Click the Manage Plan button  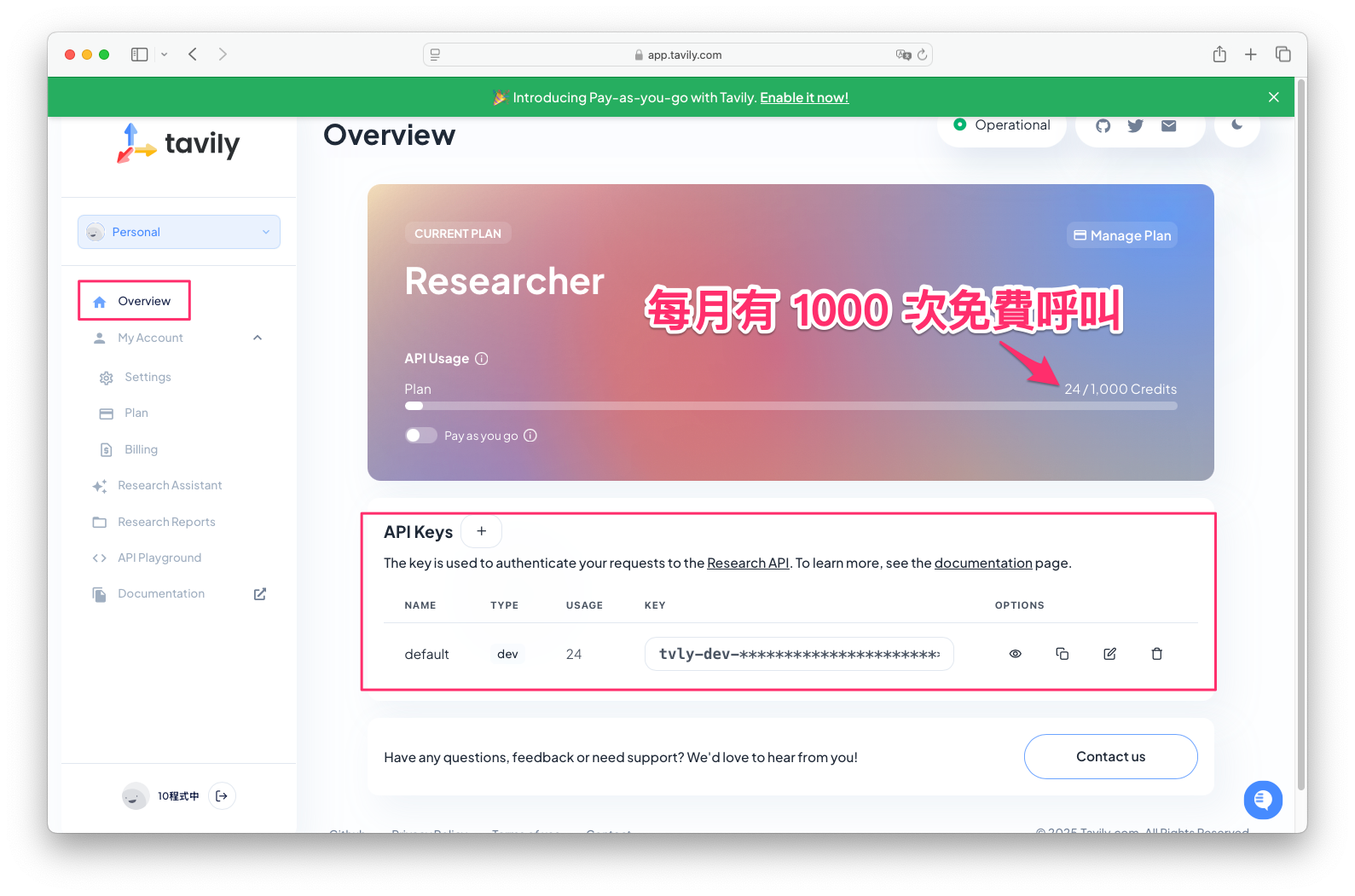(x=1121, y=235)
